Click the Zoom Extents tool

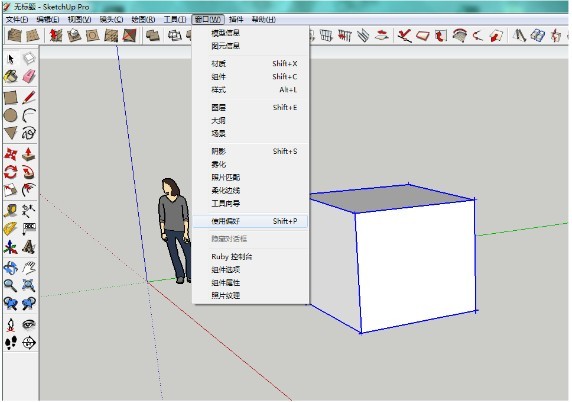[x=29, y=285]
